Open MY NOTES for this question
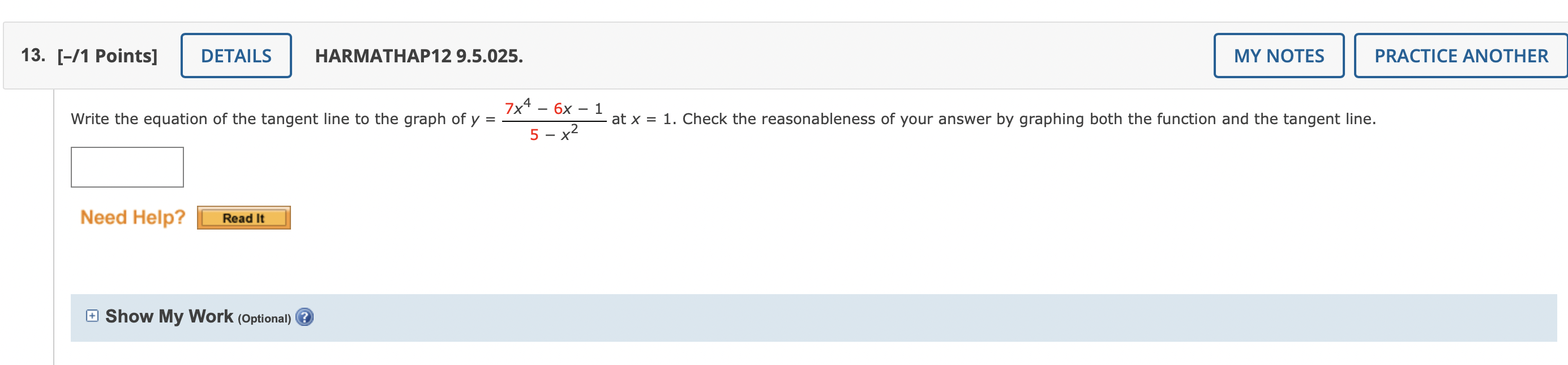 [x=1278, y=56]
